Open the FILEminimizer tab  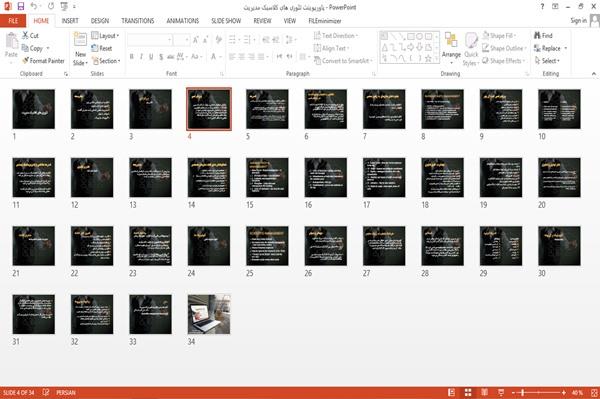pos(325,21)
